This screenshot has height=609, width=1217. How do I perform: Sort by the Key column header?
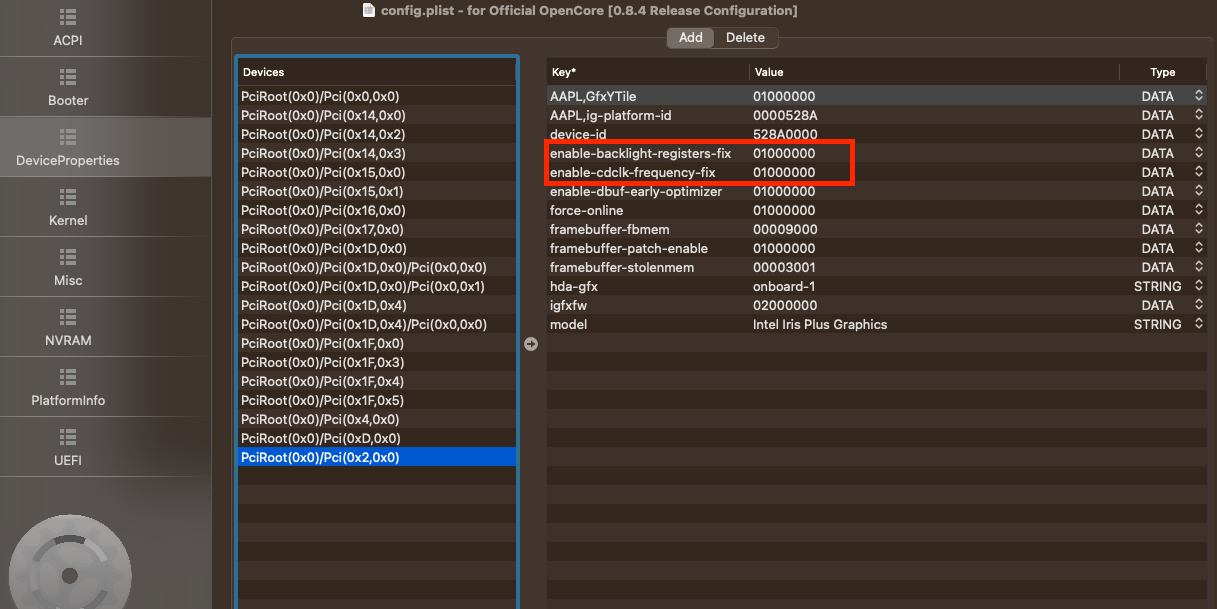[647, 72]
